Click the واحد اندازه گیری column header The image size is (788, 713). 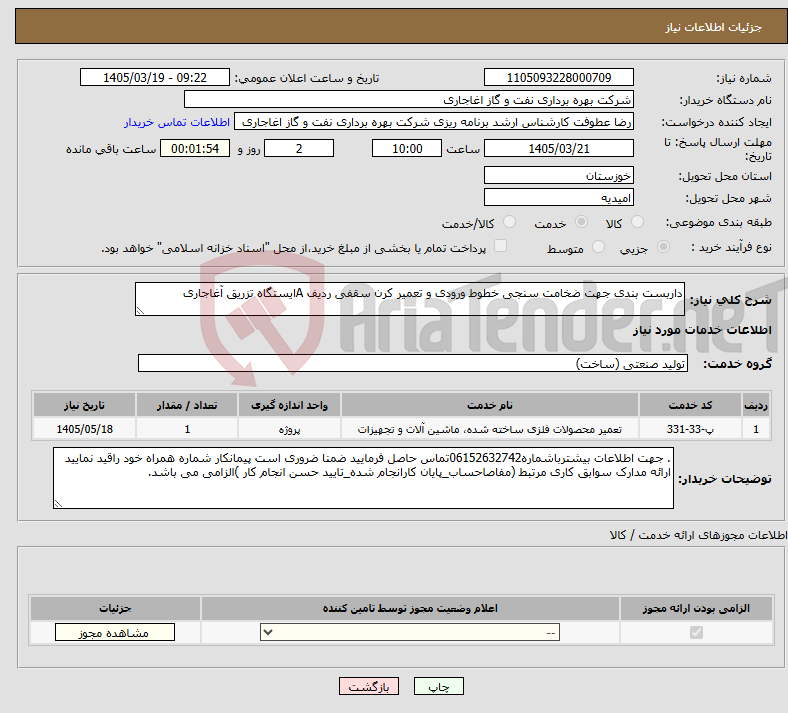289,405
